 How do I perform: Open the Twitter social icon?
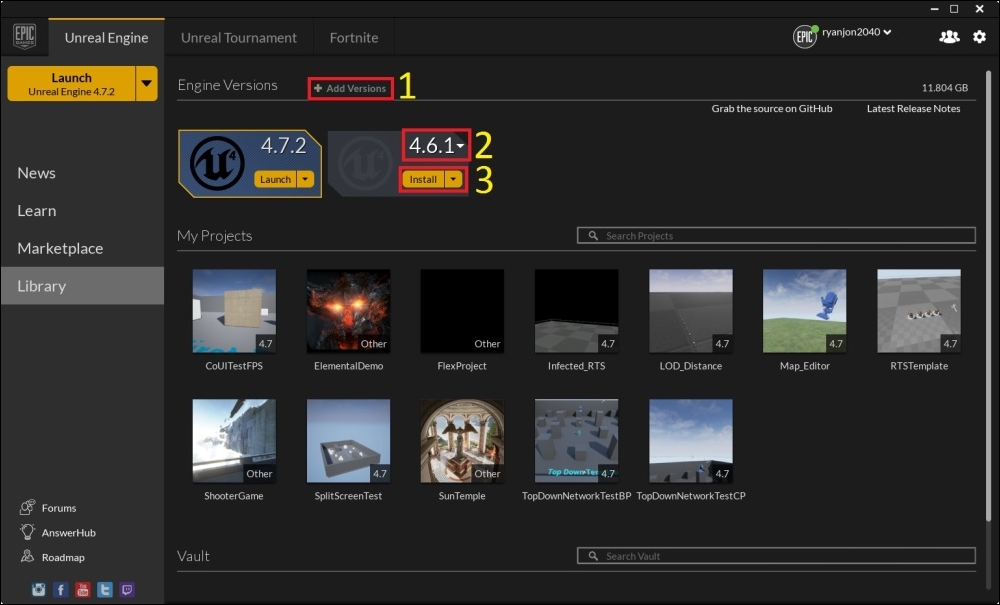point(105,589)
